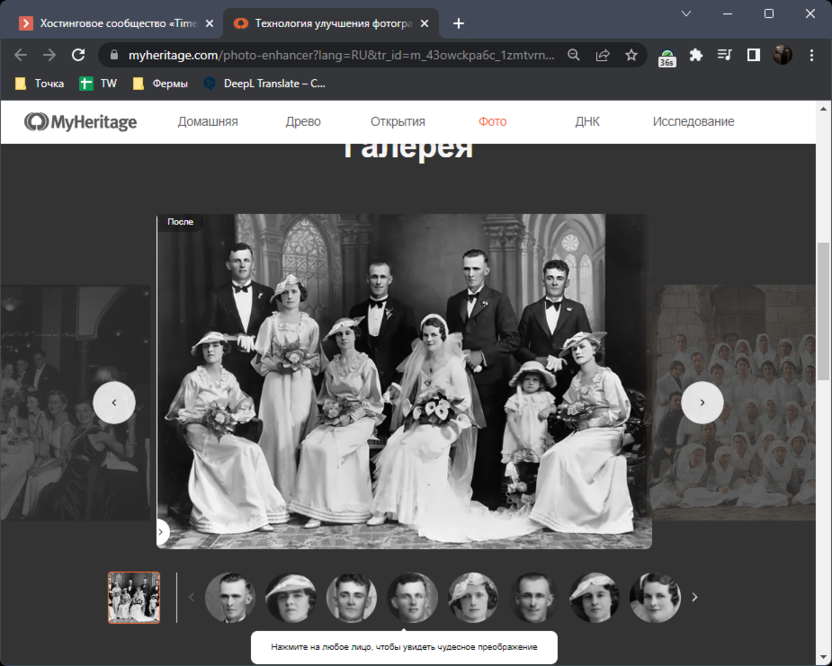Image resolution: width=832 pixels, height=666 pixels.
Task: Click the page vertical scrollbar thumb
Action: 823,311
